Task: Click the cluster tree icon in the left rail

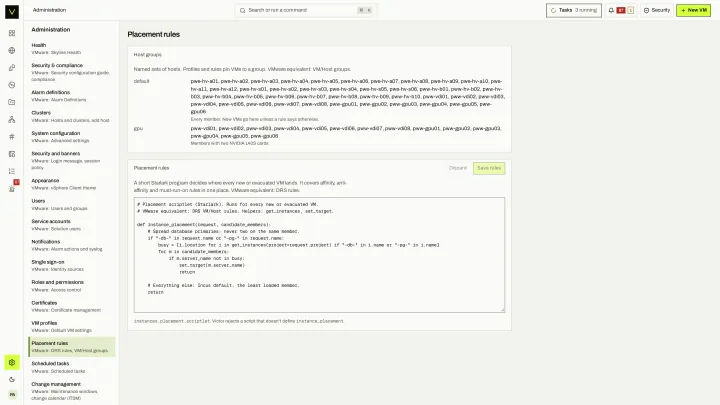Action: point(12,119)
